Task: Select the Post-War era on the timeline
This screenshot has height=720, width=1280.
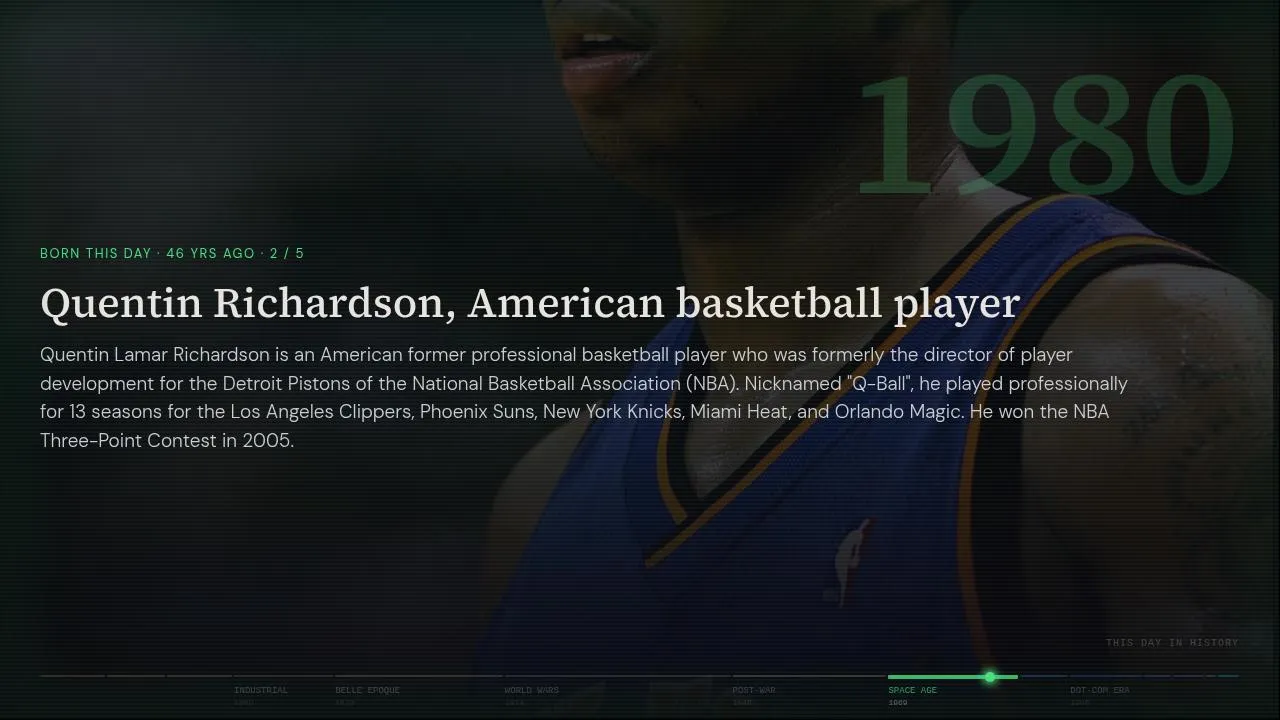Action: (x=753, y=690)
